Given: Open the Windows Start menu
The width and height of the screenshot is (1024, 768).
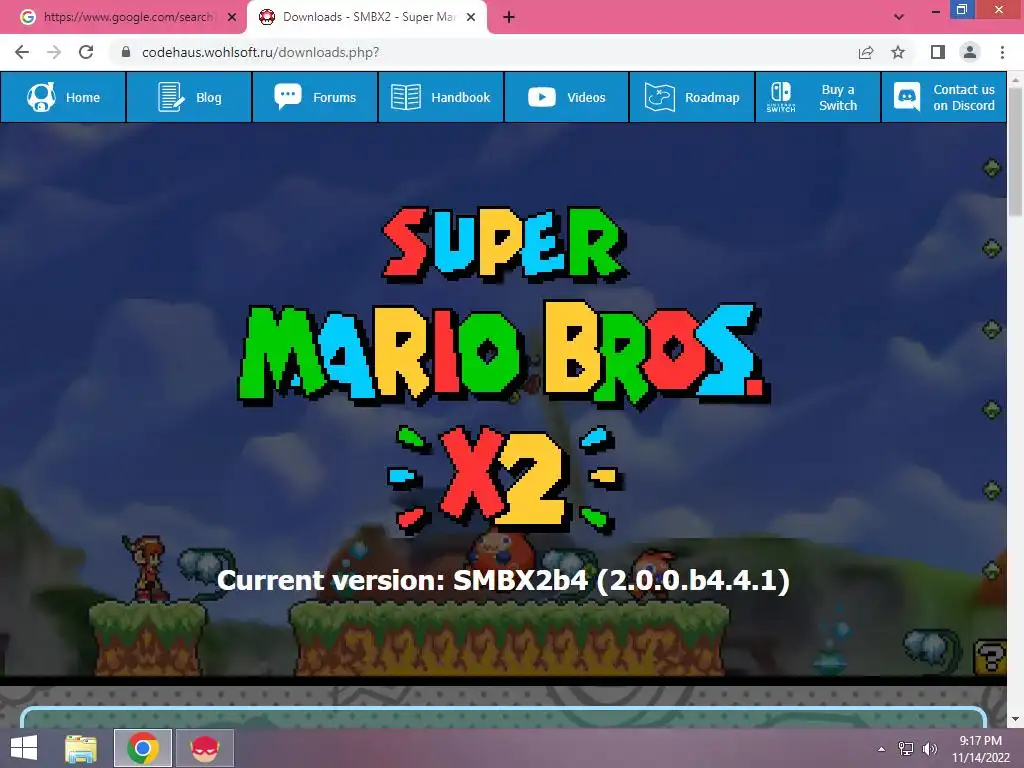Looking at the screenshot, I should point(24,748).
